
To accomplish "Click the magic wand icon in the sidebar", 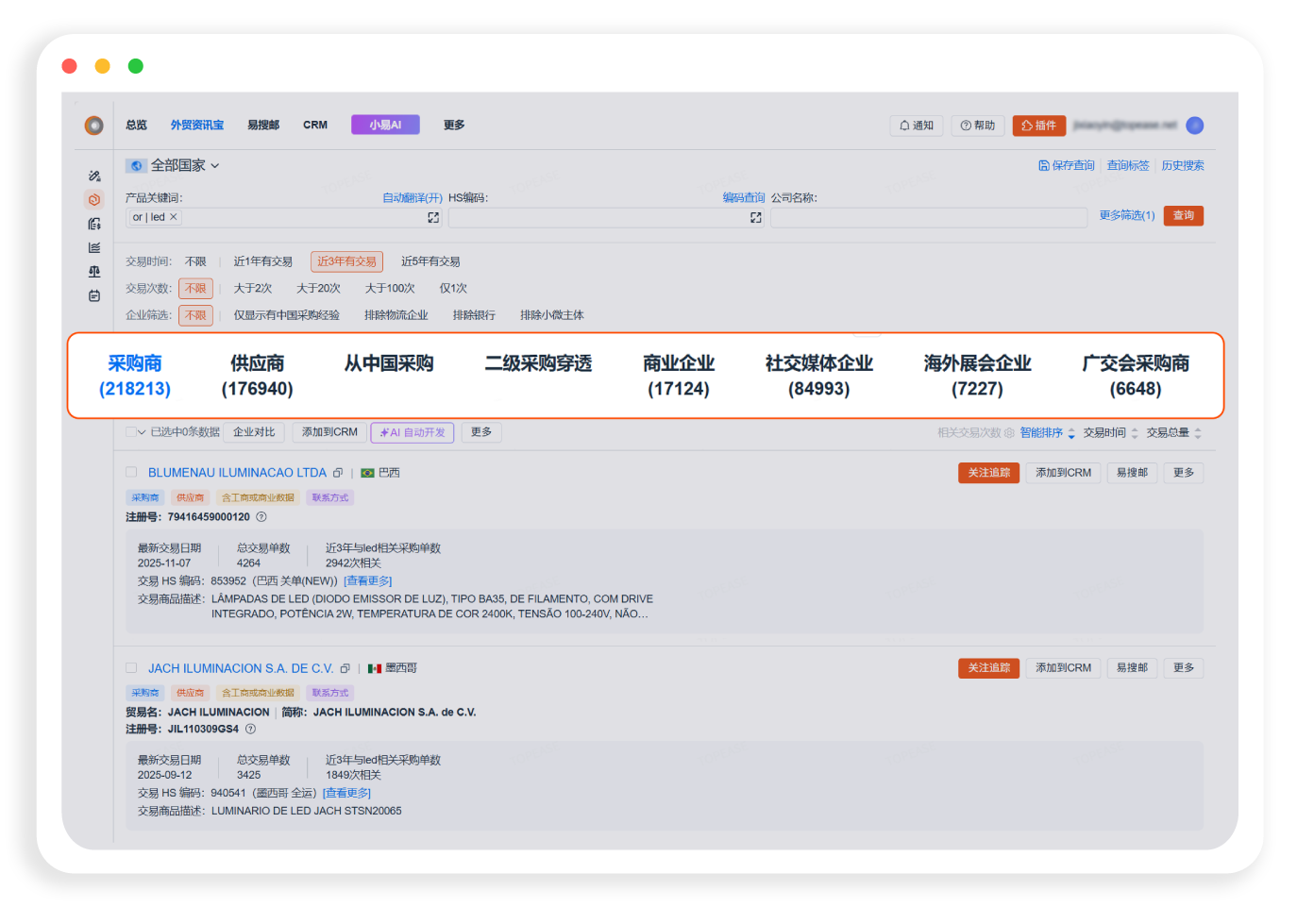I will tap(94, 176).
